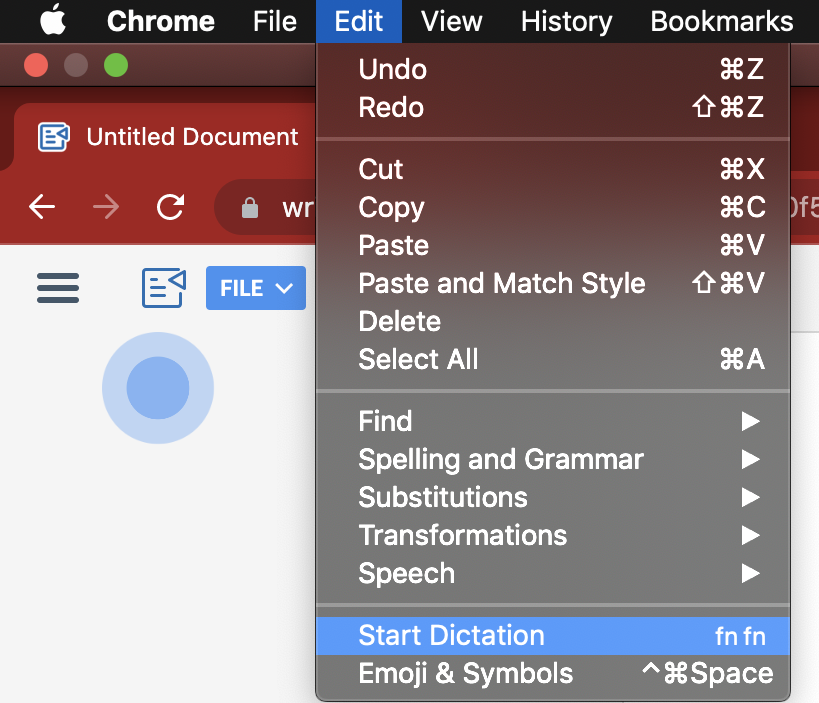Image resolution: width=819 pixels, height=703 pixels.
Task: Open the Apple menu
Action: point(52,21)
